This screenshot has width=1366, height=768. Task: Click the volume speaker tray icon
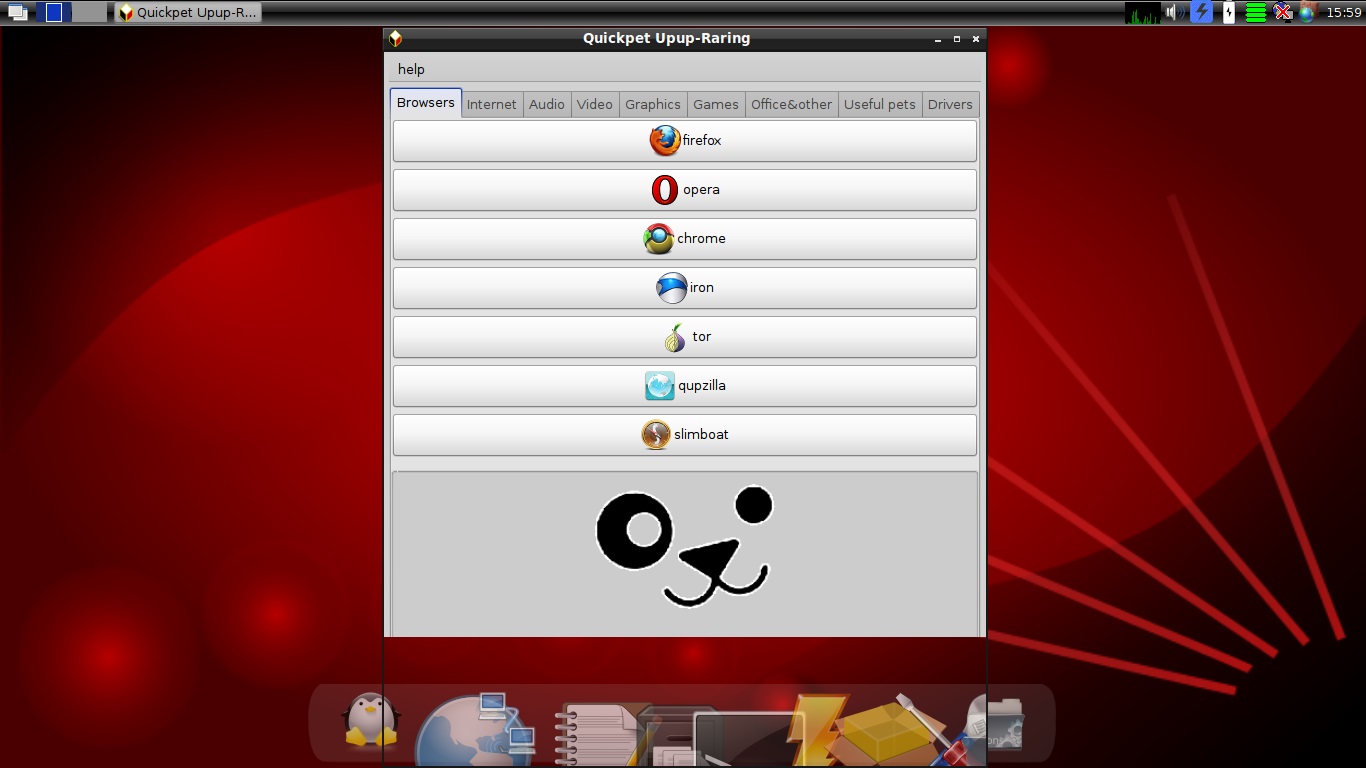(1175, 13)
